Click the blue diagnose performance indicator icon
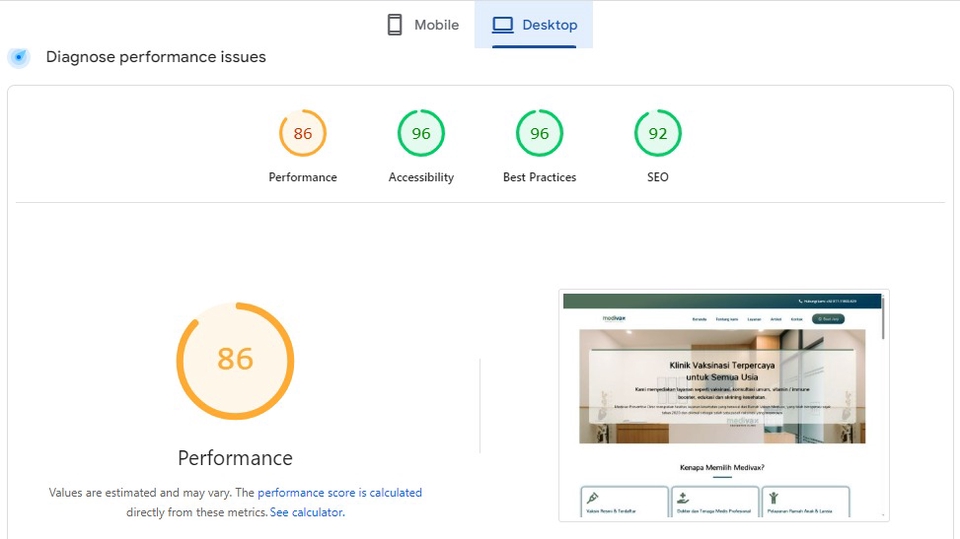 coord(19,57)
